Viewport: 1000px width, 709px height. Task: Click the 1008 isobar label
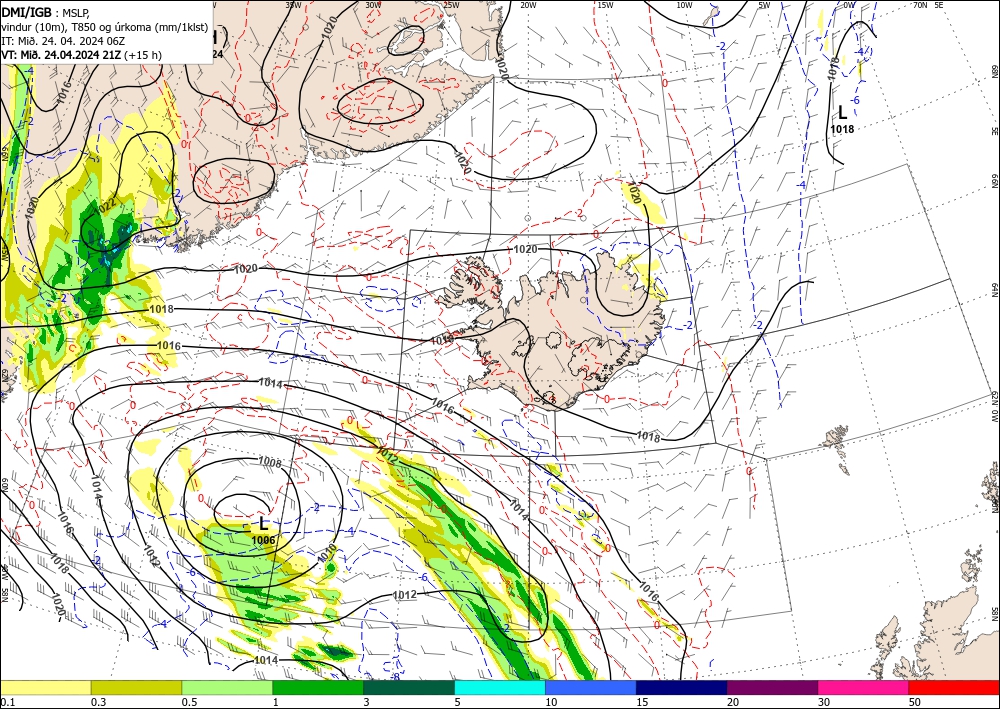(270, 462)
